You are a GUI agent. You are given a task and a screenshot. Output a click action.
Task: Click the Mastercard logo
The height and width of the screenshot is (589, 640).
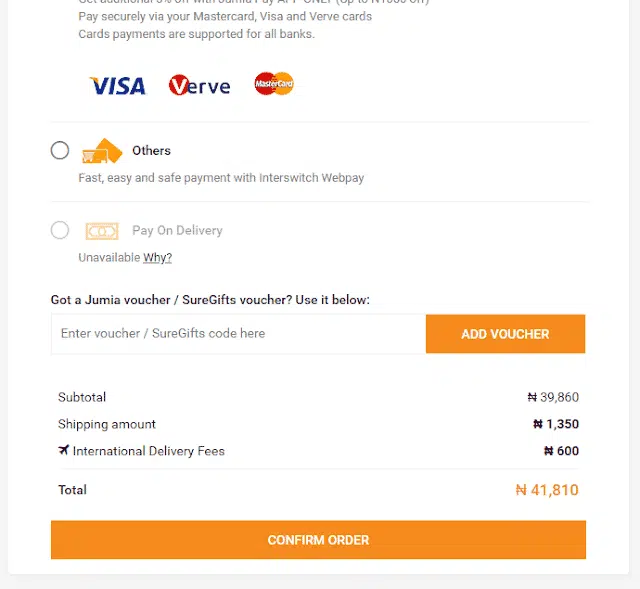click(x=273, y=84)
